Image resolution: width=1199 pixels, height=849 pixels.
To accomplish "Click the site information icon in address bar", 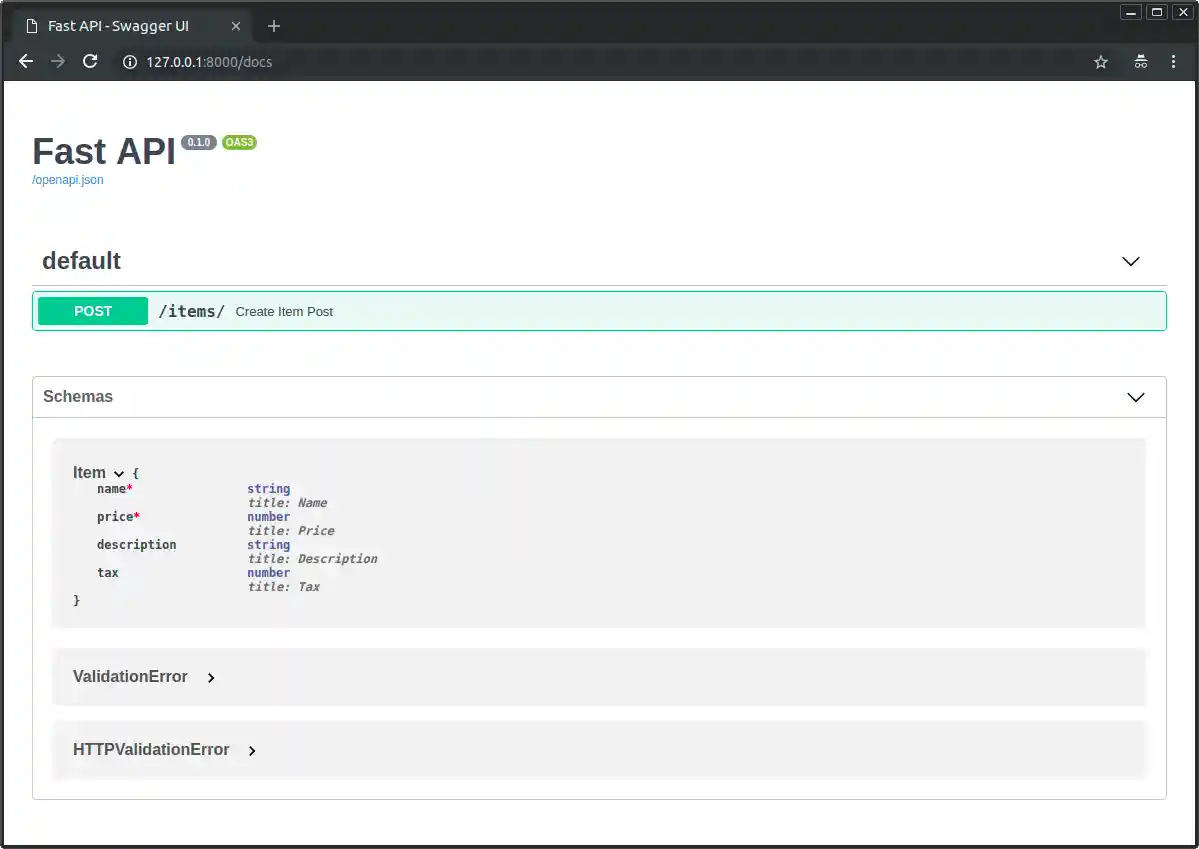I will click(x=129, y=61).
